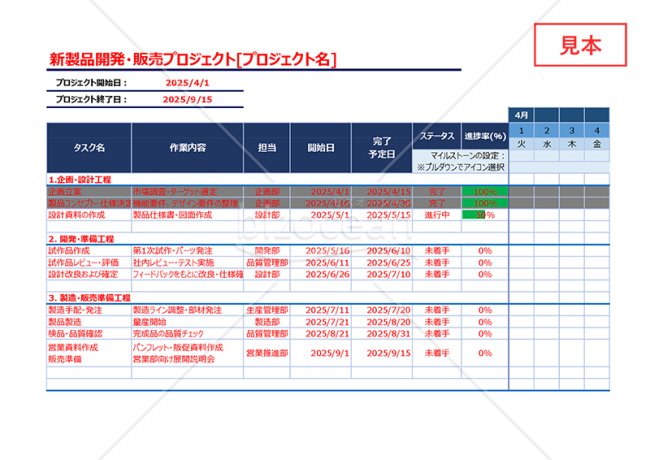Click the 市場調査・ターゲット選定 work content cell
The width and height of the screenshot is (650, 460).
click(x=187, y=191)
